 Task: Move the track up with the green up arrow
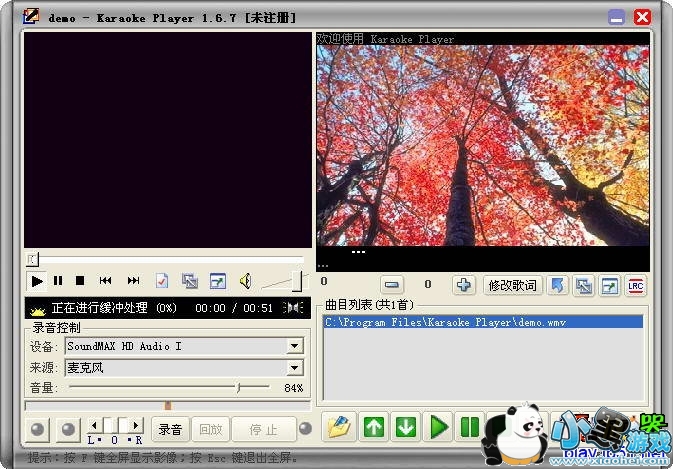click(374, 428)
